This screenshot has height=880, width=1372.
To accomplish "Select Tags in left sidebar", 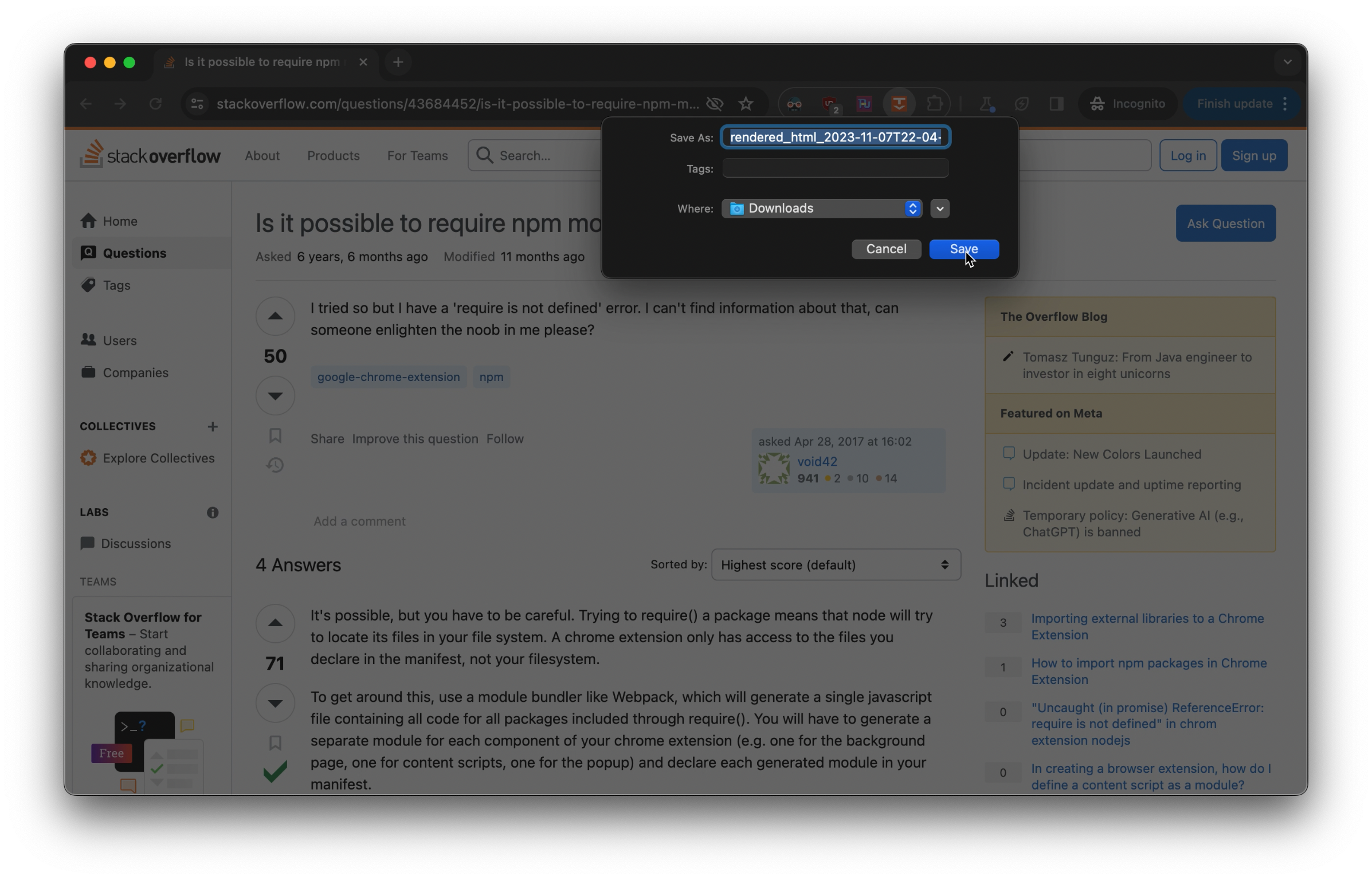I will (x=116, y=285).
